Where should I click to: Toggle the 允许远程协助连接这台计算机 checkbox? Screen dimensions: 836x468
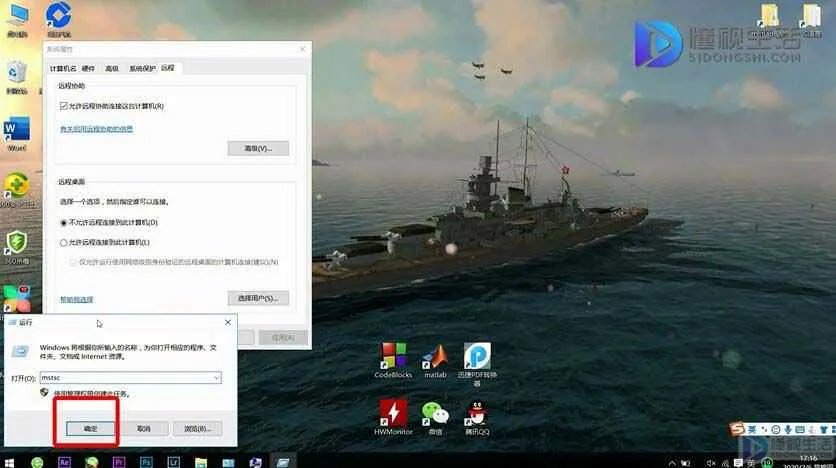[x=64, y=105]
